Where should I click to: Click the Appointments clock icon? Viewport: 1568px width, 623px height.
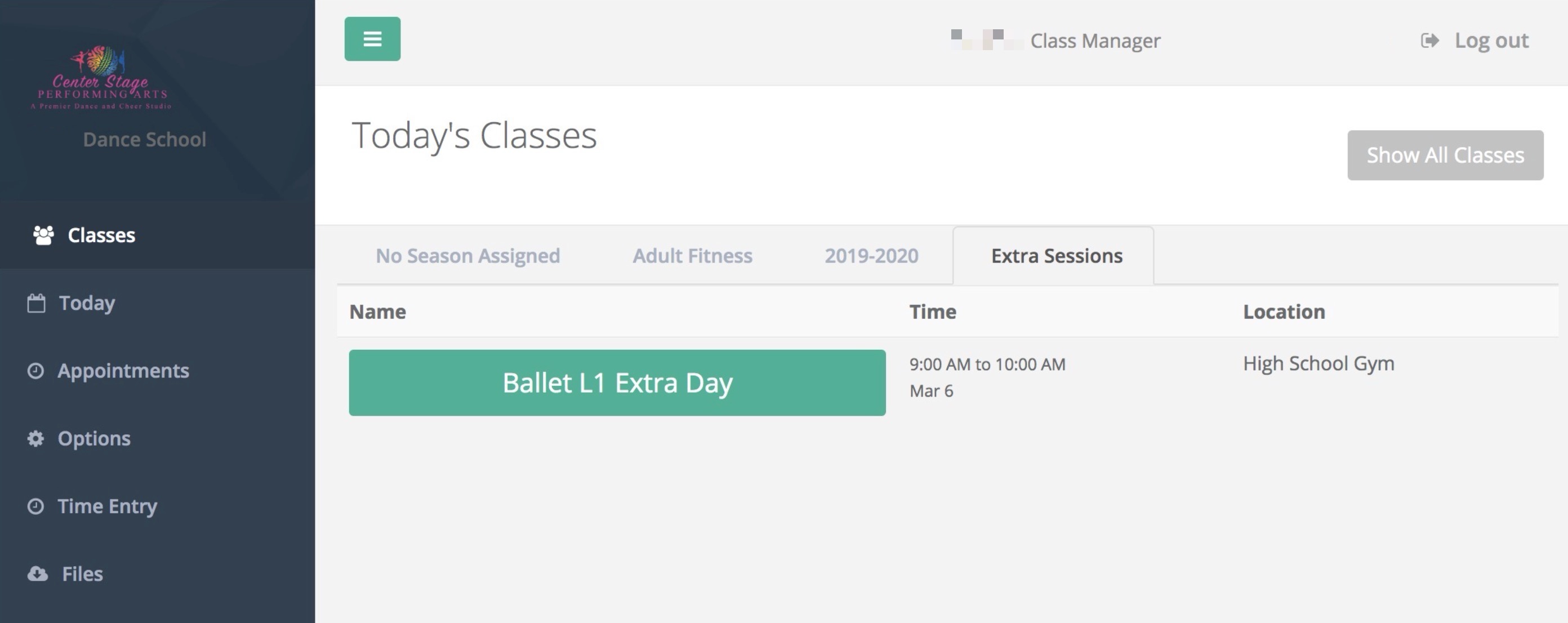coord(36,370)
